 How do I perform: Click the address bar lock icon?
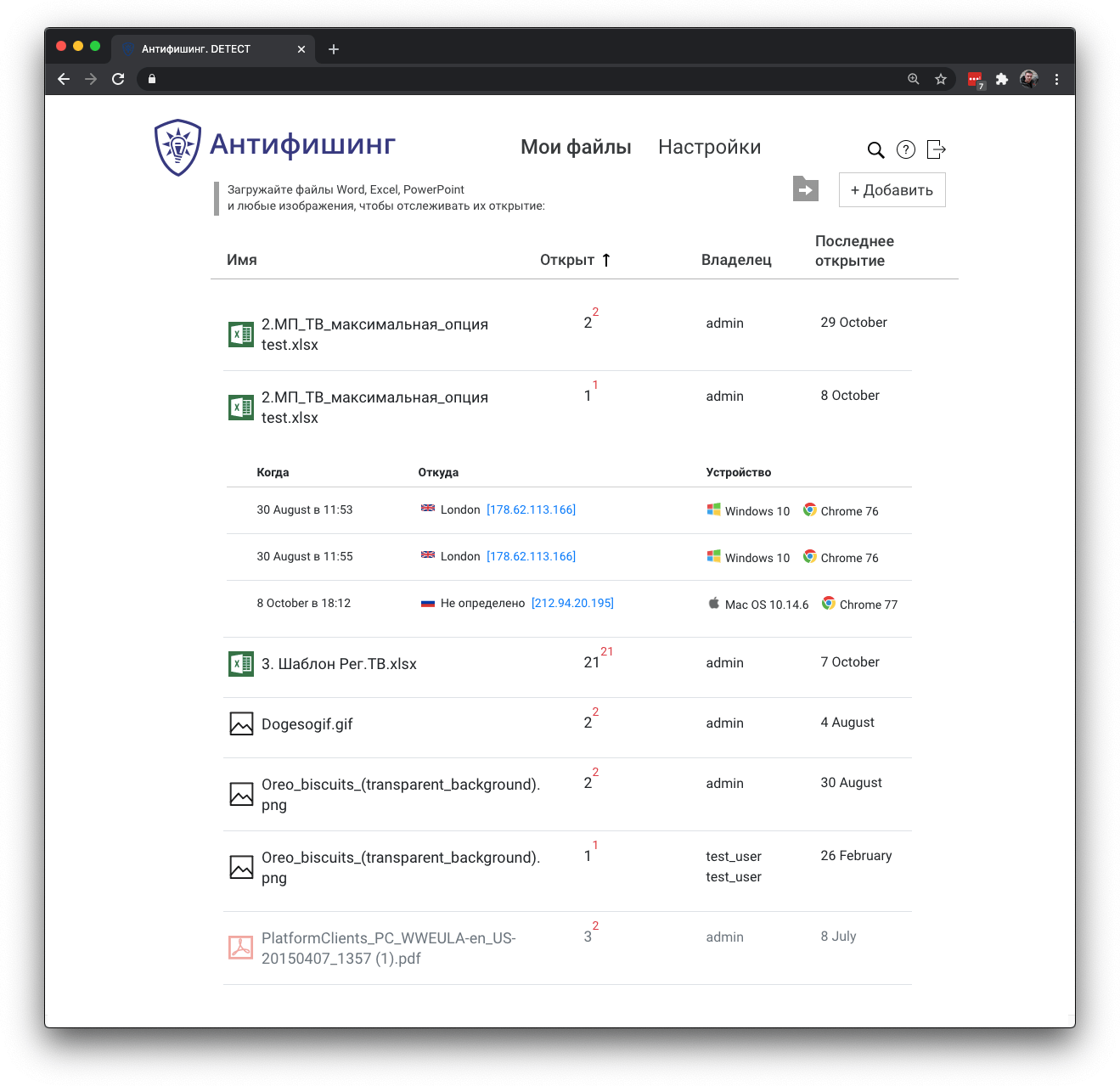[x=152, y=79]
